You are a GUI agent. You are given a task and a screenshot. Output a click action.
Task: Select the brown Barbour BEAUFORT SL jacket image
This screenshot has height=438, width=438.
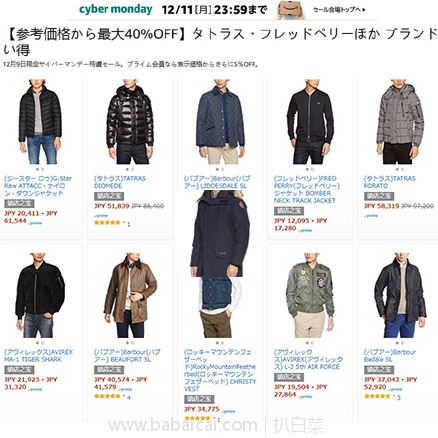[x=130, y=297]
